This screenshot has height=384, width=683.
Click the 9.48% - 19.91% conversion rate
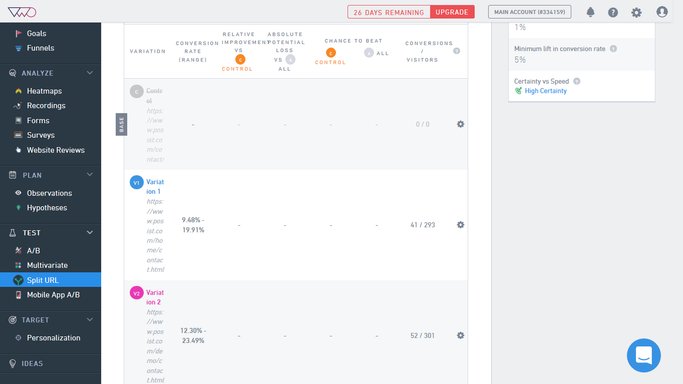point(193,225)
